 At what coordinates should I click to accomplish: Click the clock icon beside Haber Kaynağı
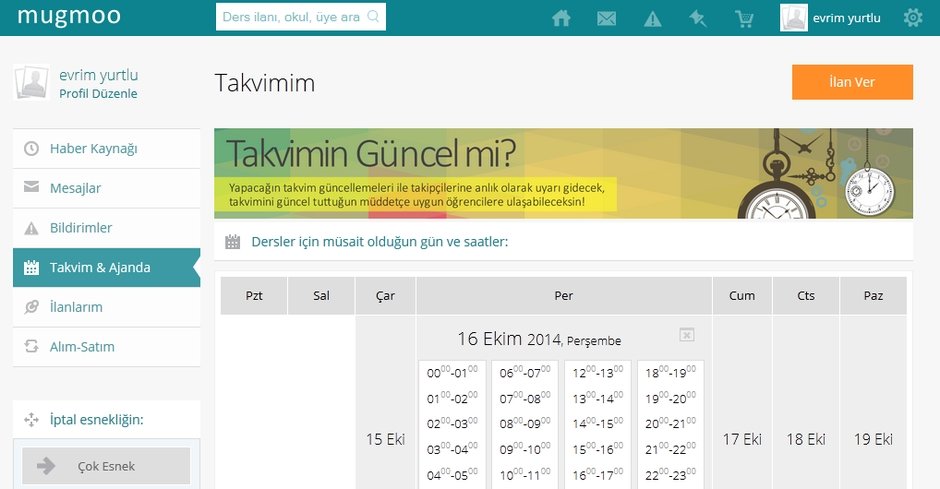pos(31,149)
